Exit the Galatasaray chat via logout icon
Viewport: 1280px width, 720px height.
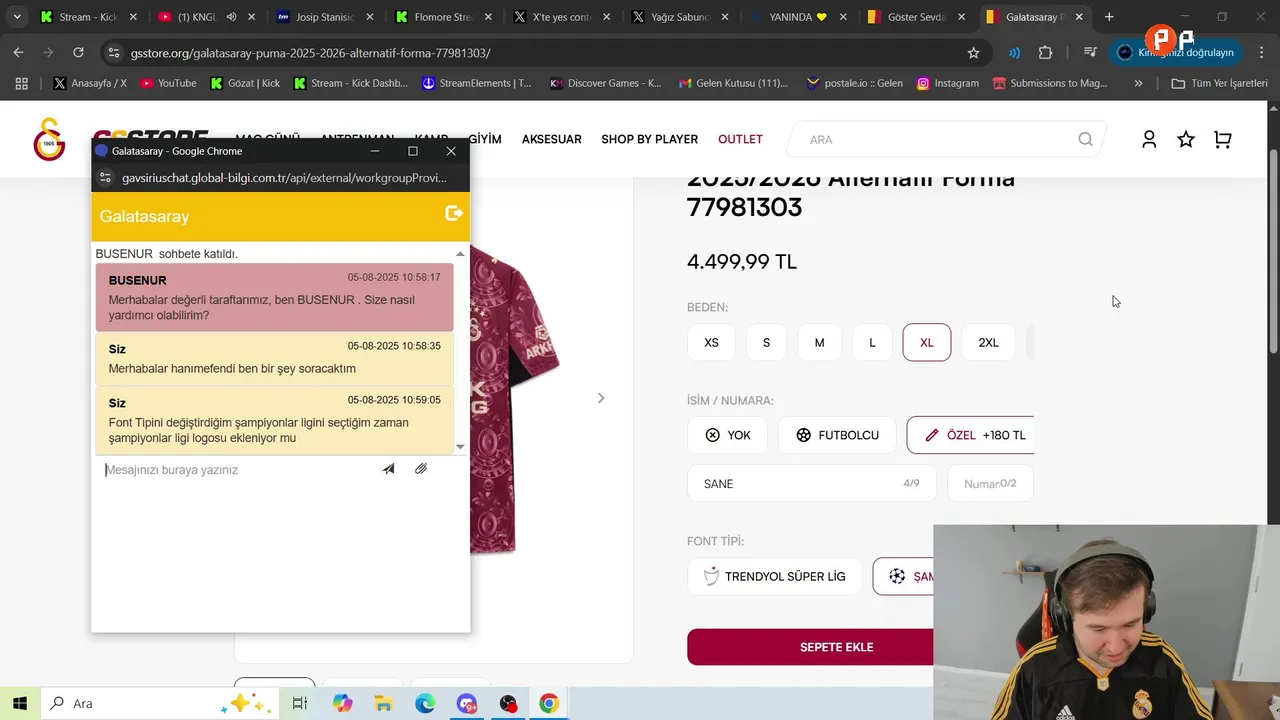pos(453,213)
